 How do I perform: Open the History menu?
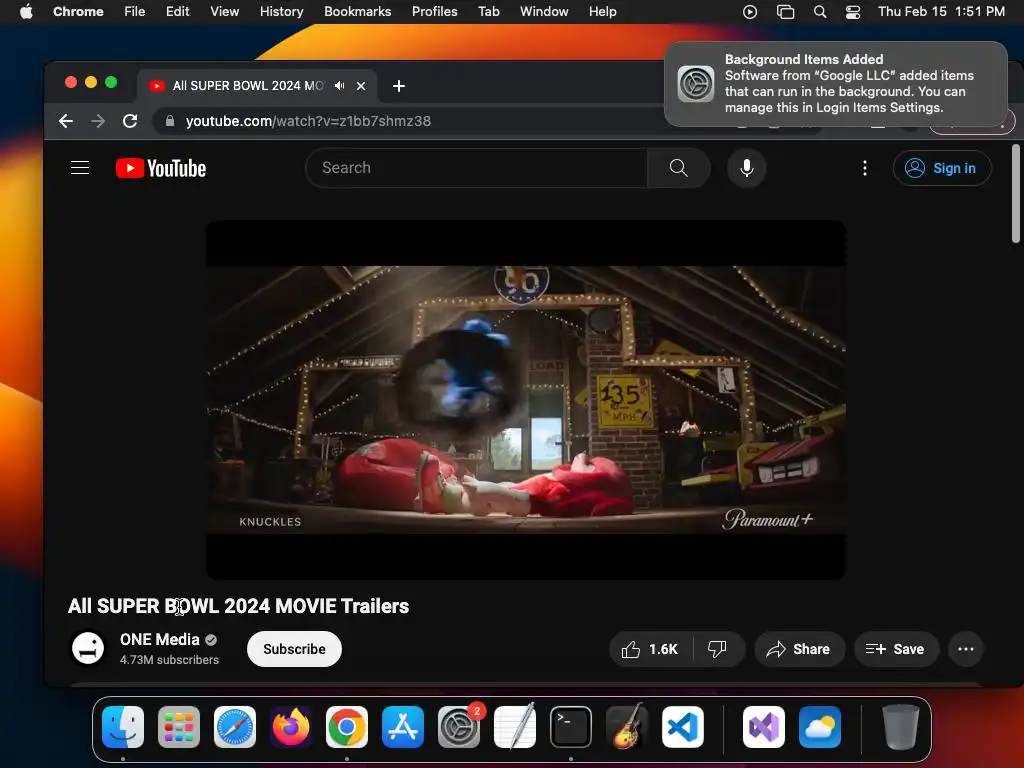[281, 11]
